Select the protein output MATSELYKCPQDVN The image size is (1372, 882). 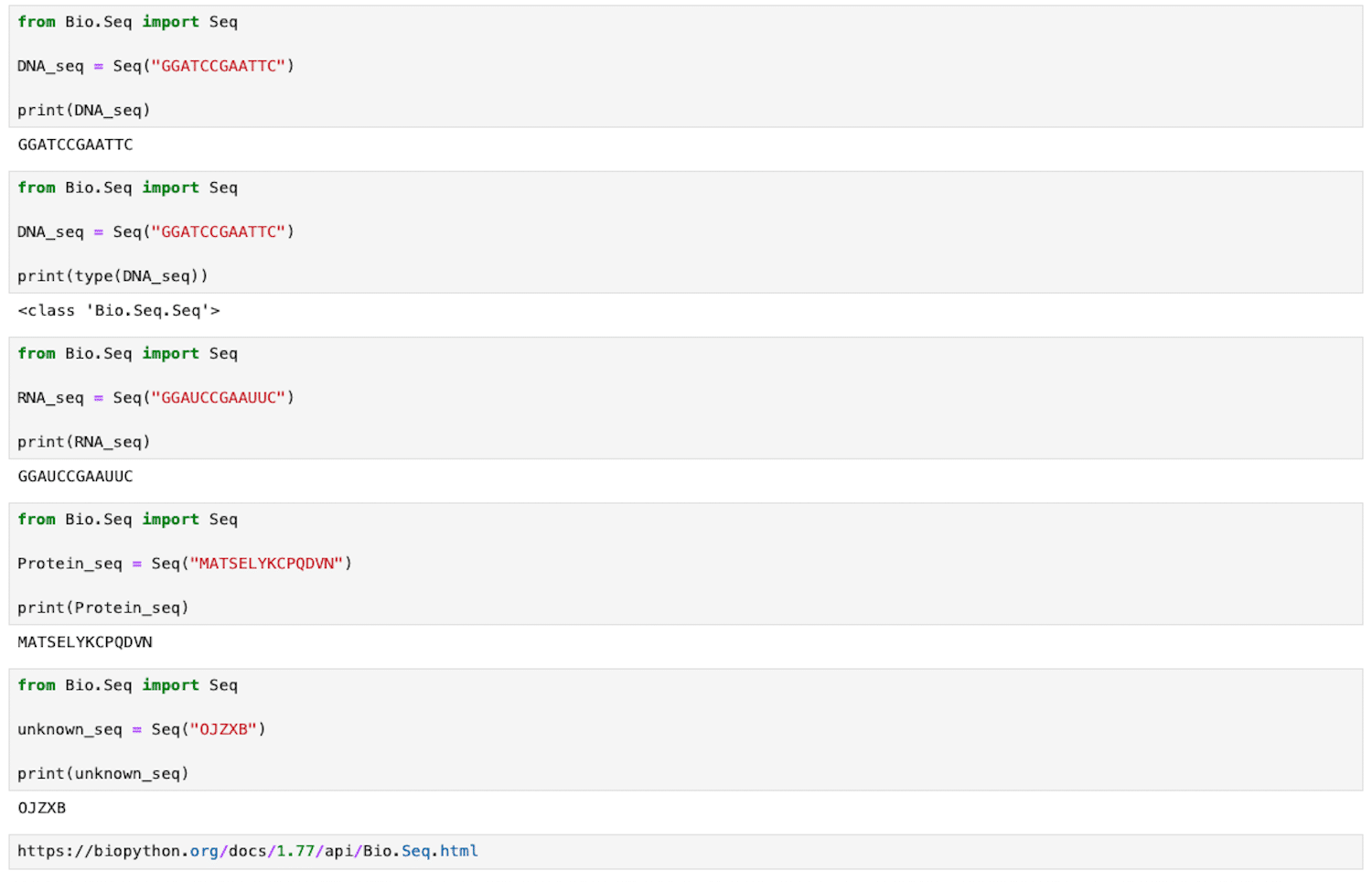(x=84, y=641)
